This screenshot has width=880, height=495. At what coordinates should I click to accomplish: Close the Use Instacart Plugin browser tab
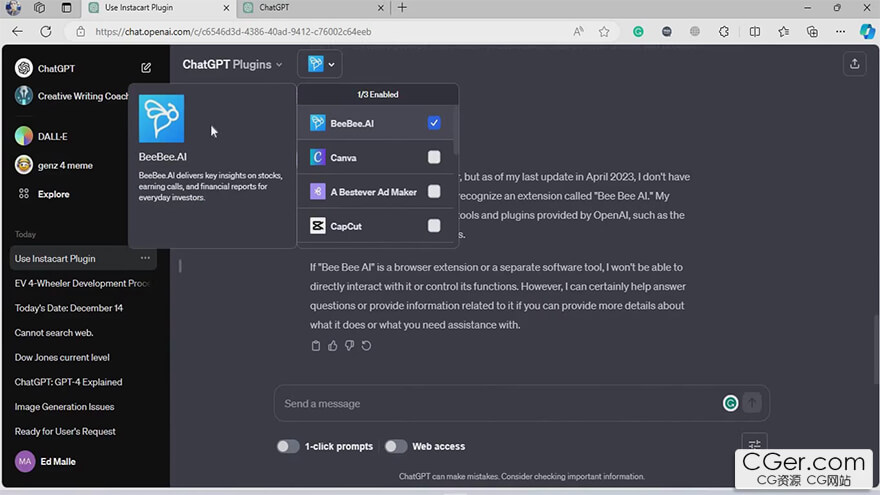[226, 8]
